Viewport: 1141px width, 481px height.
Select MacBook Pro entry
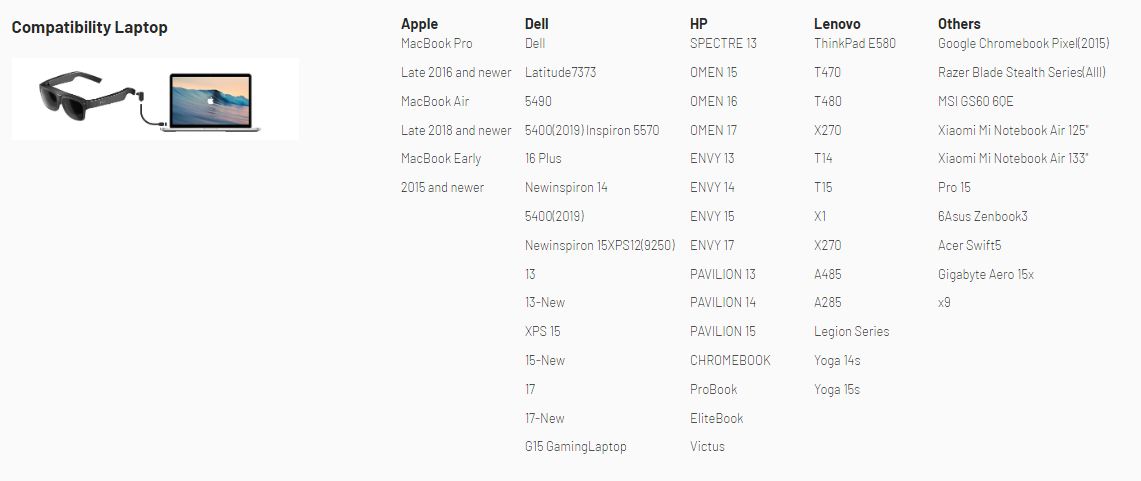point(437,44)
